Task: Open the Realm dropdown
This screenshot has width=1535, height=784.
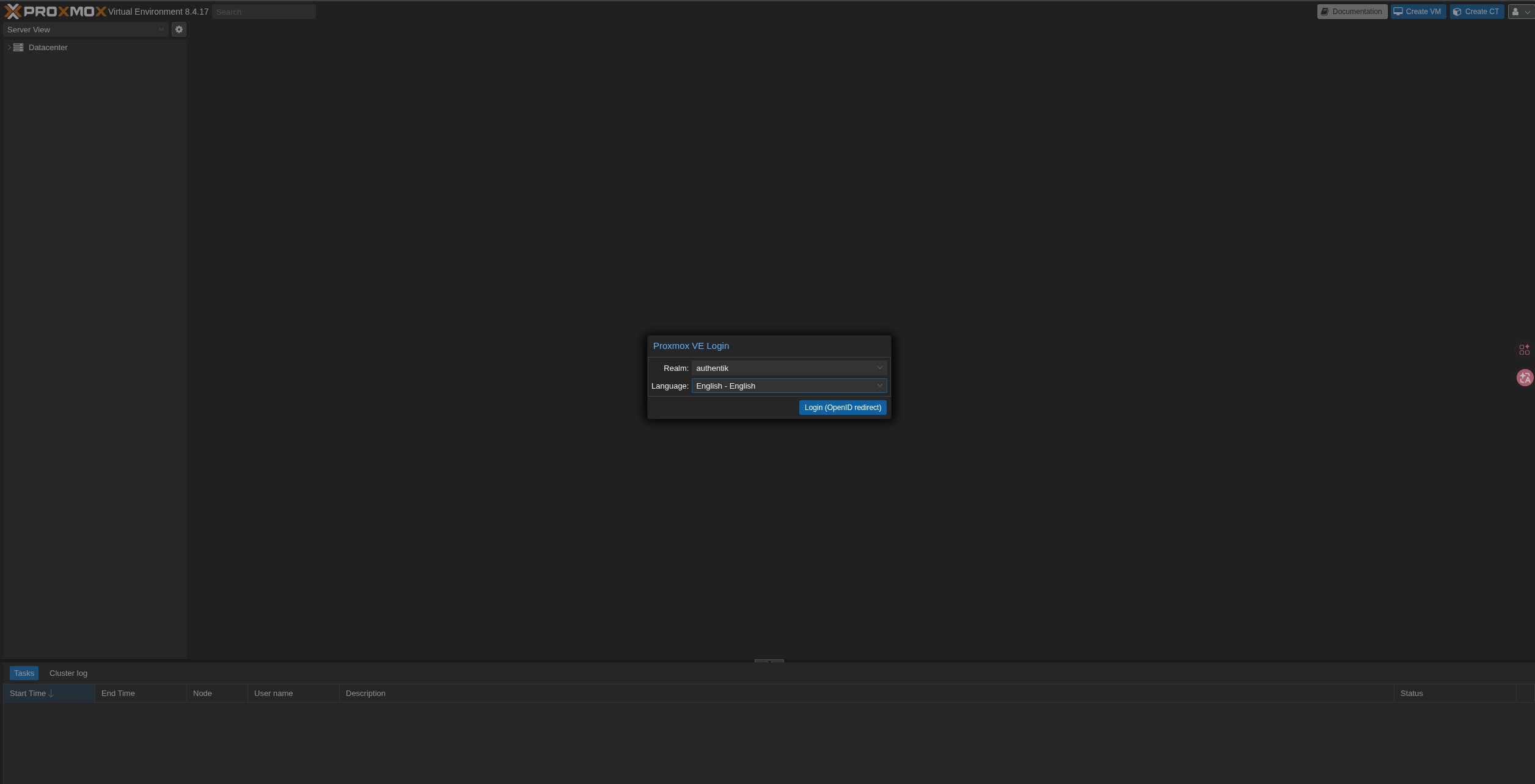Action: coord(788,368)
